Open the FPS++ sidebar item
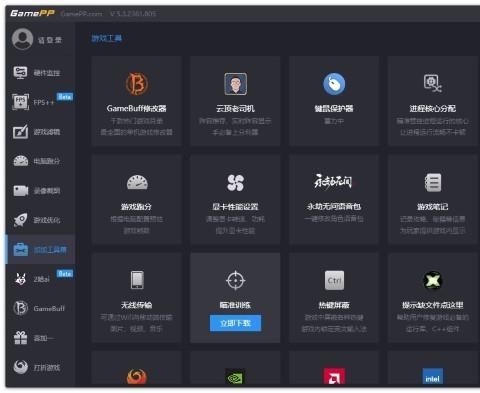The height and width of the screenshot is (393, 480). coord(40,102)
